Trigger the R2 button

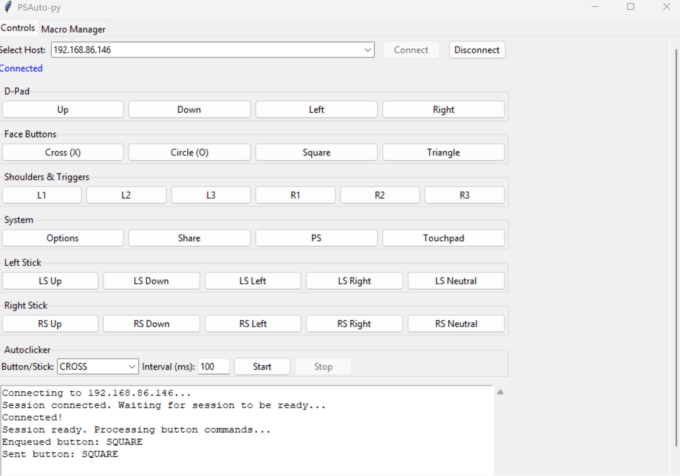tap(380, 195)
